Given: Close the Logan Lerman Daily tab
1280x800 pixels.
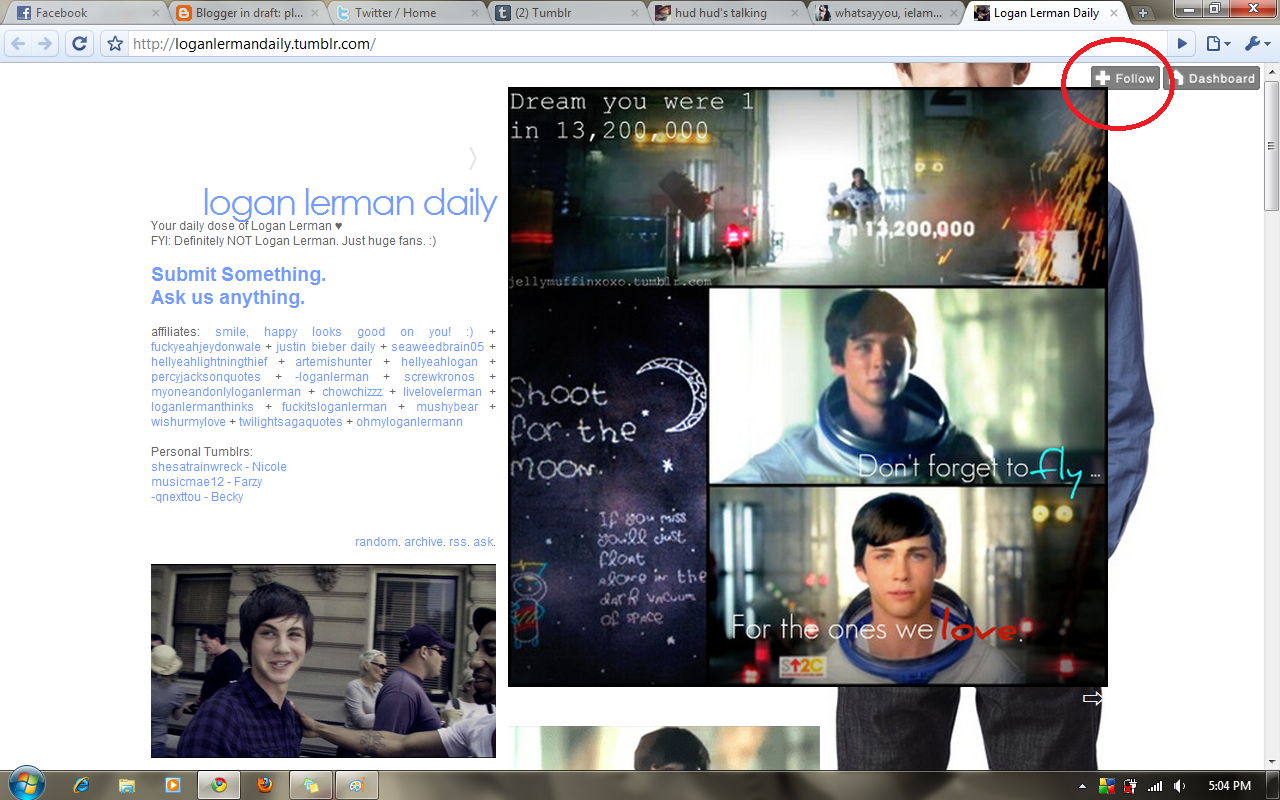Looking at the screenshot, I should [1114, 13].
